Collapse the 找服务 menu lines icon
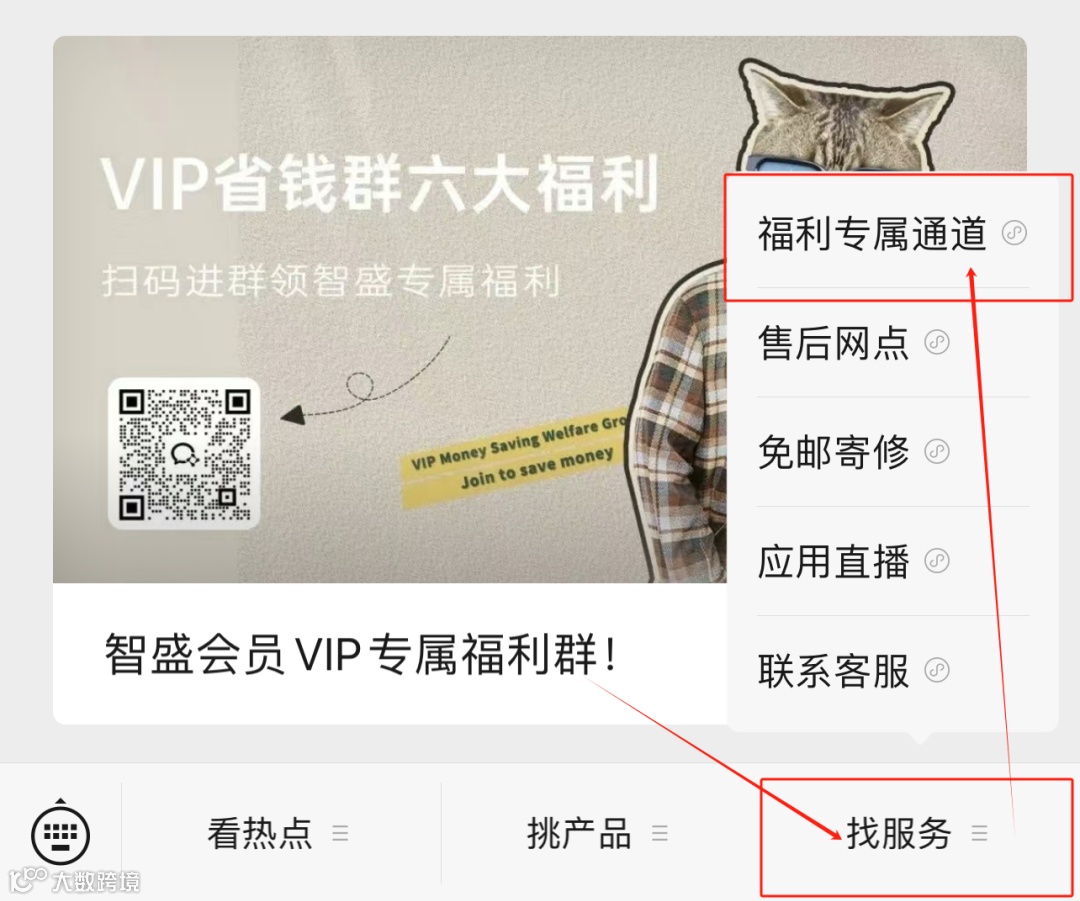Image resolution: width=1080 pixels, height=901 pixels. (x=979, y=833)
